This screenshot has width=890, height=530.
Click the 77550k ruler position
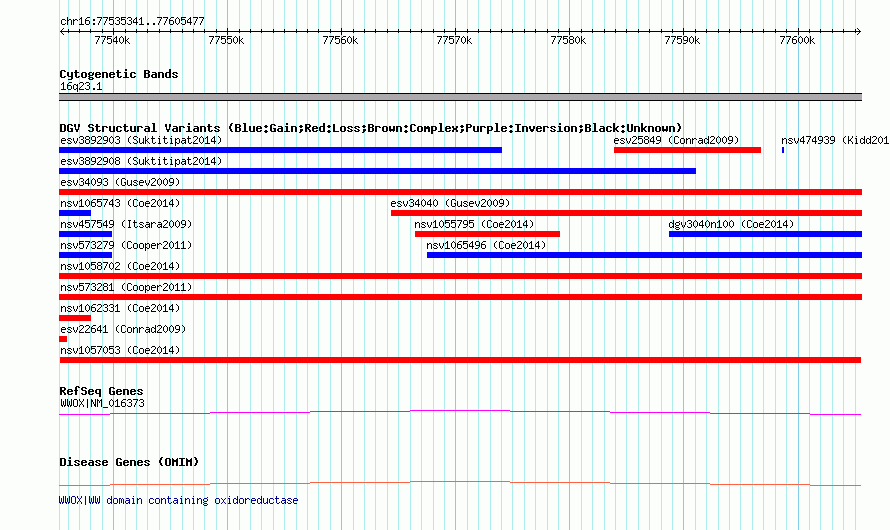(226, 40)
